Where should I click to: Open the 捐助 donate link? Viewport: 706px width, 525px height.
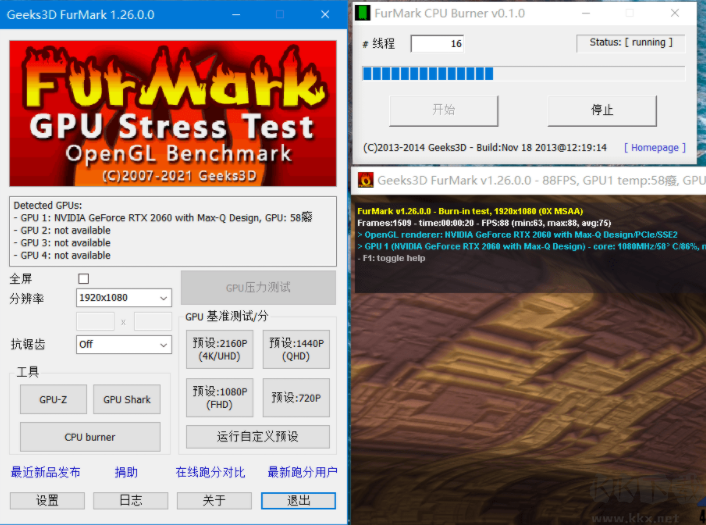click(x=126, y=472)
